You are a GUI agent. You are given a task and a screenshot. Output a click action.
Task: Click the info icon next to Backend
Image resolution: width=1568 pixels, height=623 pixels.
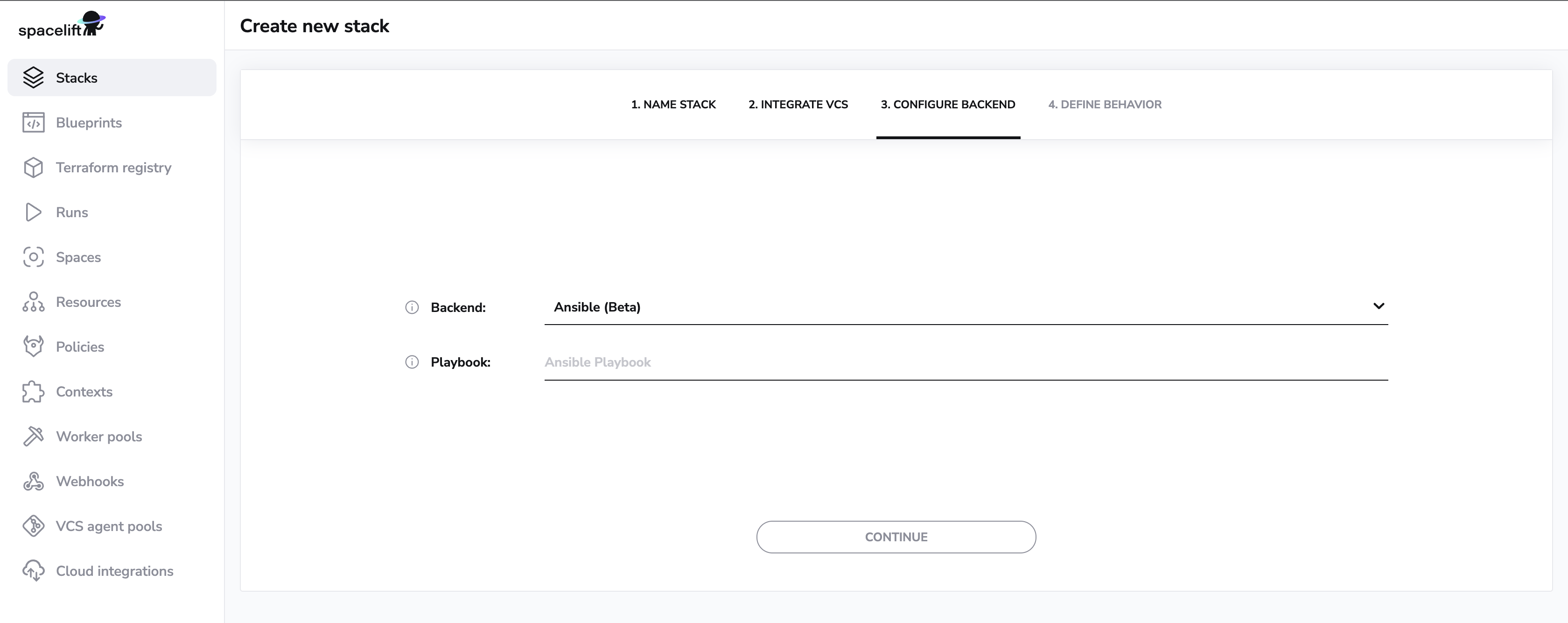point(412,308)
